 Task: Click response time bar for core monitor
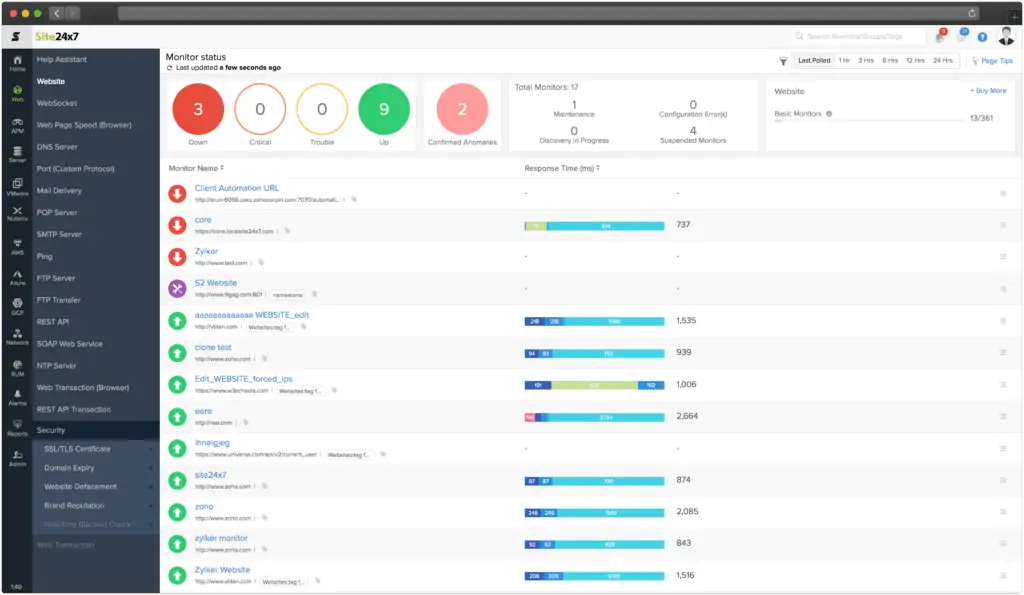click(x=594, y=226)
